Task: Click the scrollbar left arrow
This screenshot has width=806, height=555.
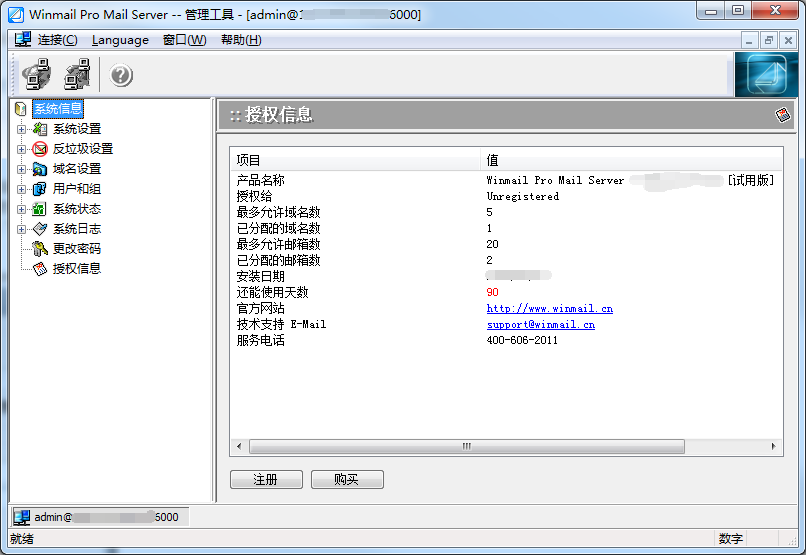Action: [239, 446]
